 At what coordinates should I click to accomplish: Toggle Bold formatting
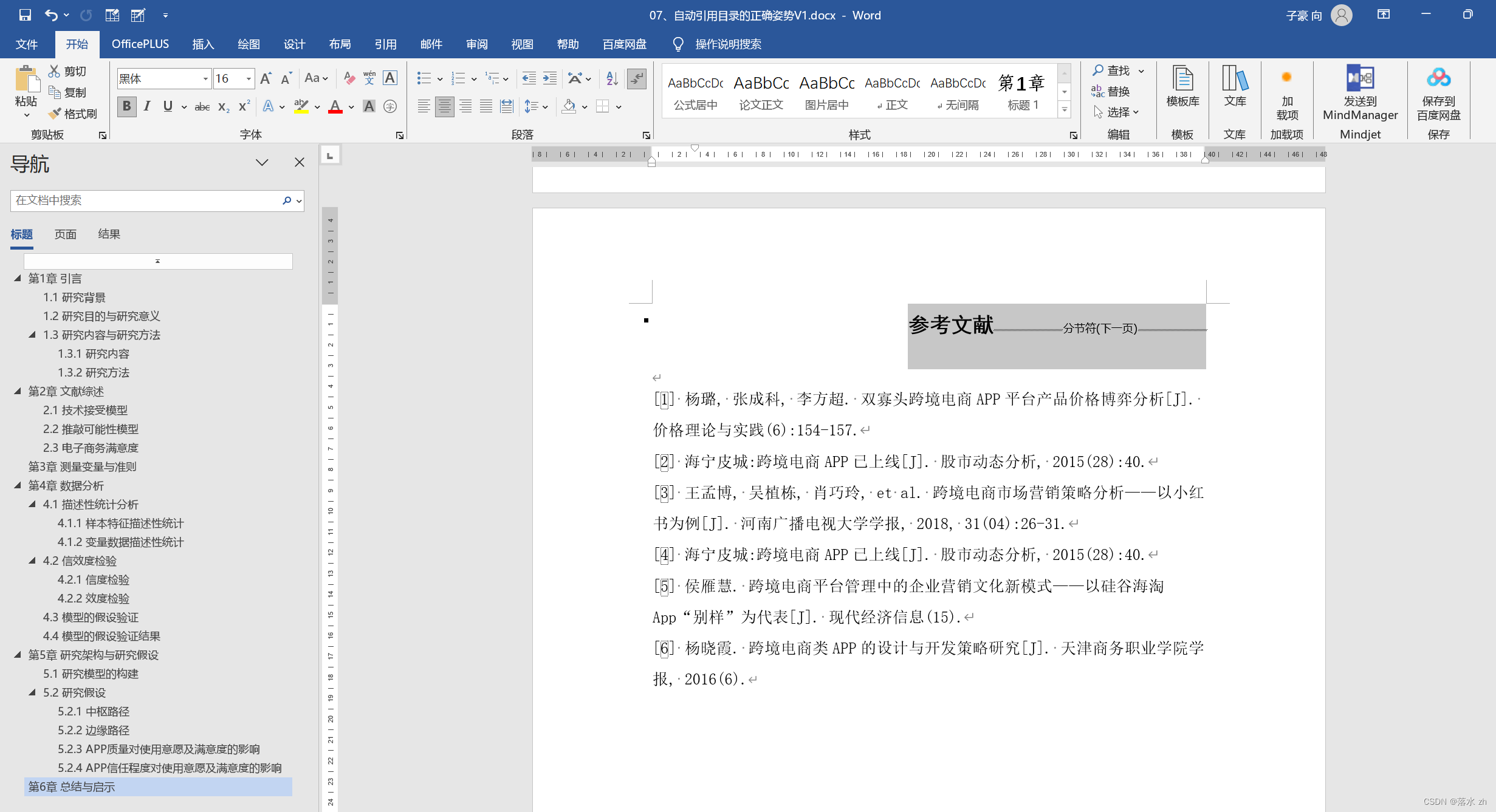pos(126,107)
